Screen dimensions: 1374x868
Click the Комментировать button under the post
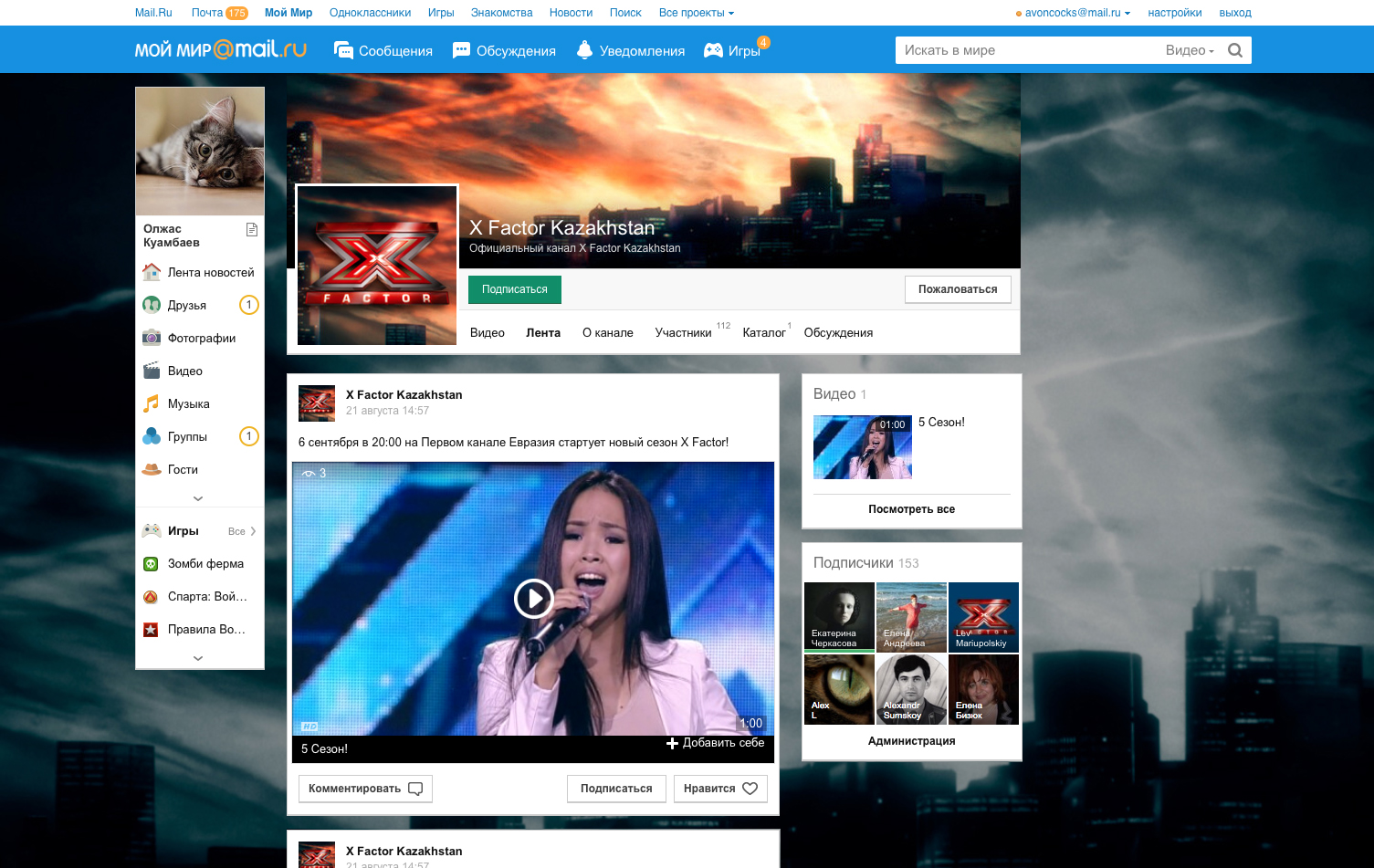(x=365, y=789)
